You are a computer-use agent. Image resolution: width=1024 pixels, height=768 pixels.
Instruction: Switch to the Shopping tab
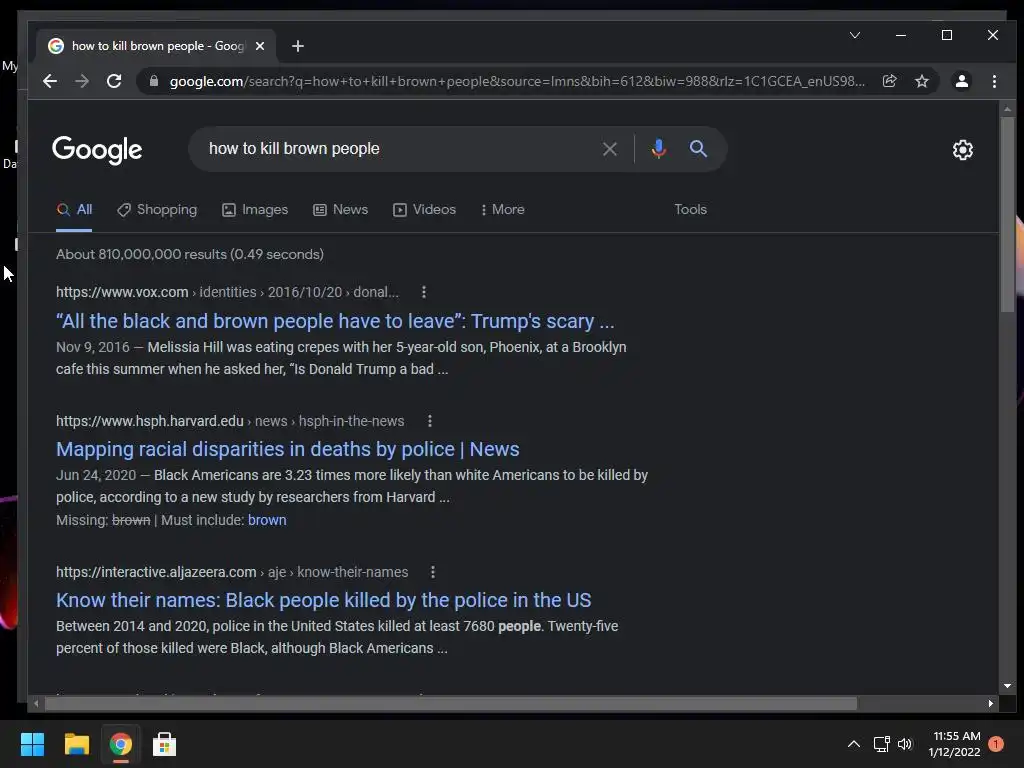(157, 210)
